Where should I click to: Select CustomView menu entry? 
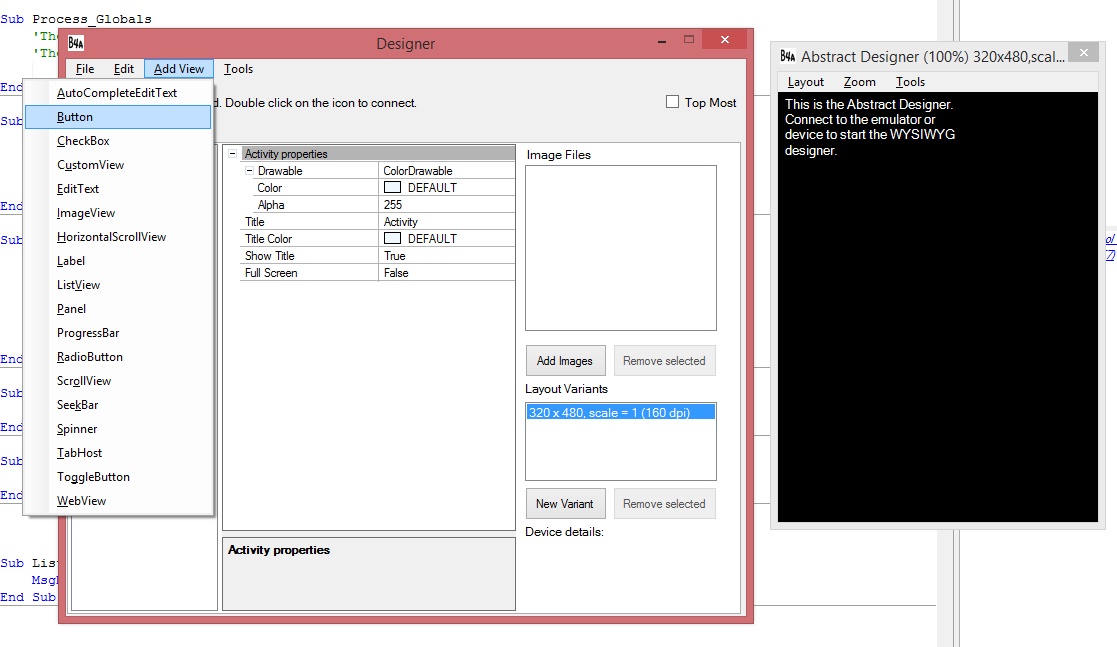(118, 165)
